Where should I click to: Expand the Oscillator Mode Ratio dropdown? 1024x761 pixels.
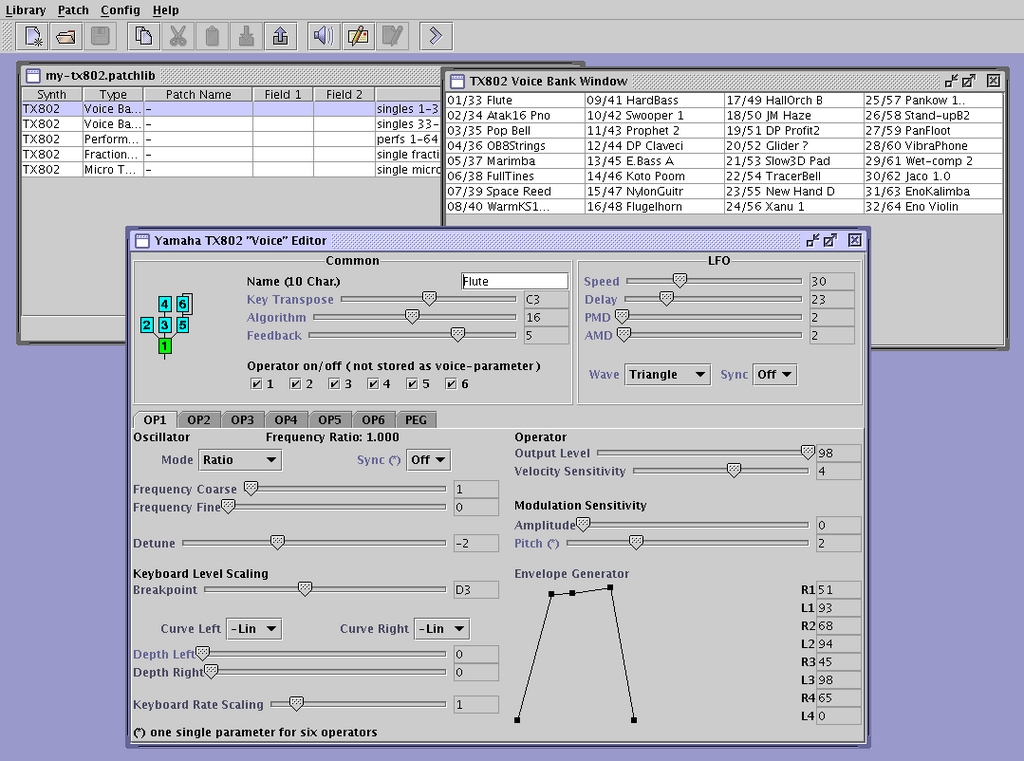[240, 460]
